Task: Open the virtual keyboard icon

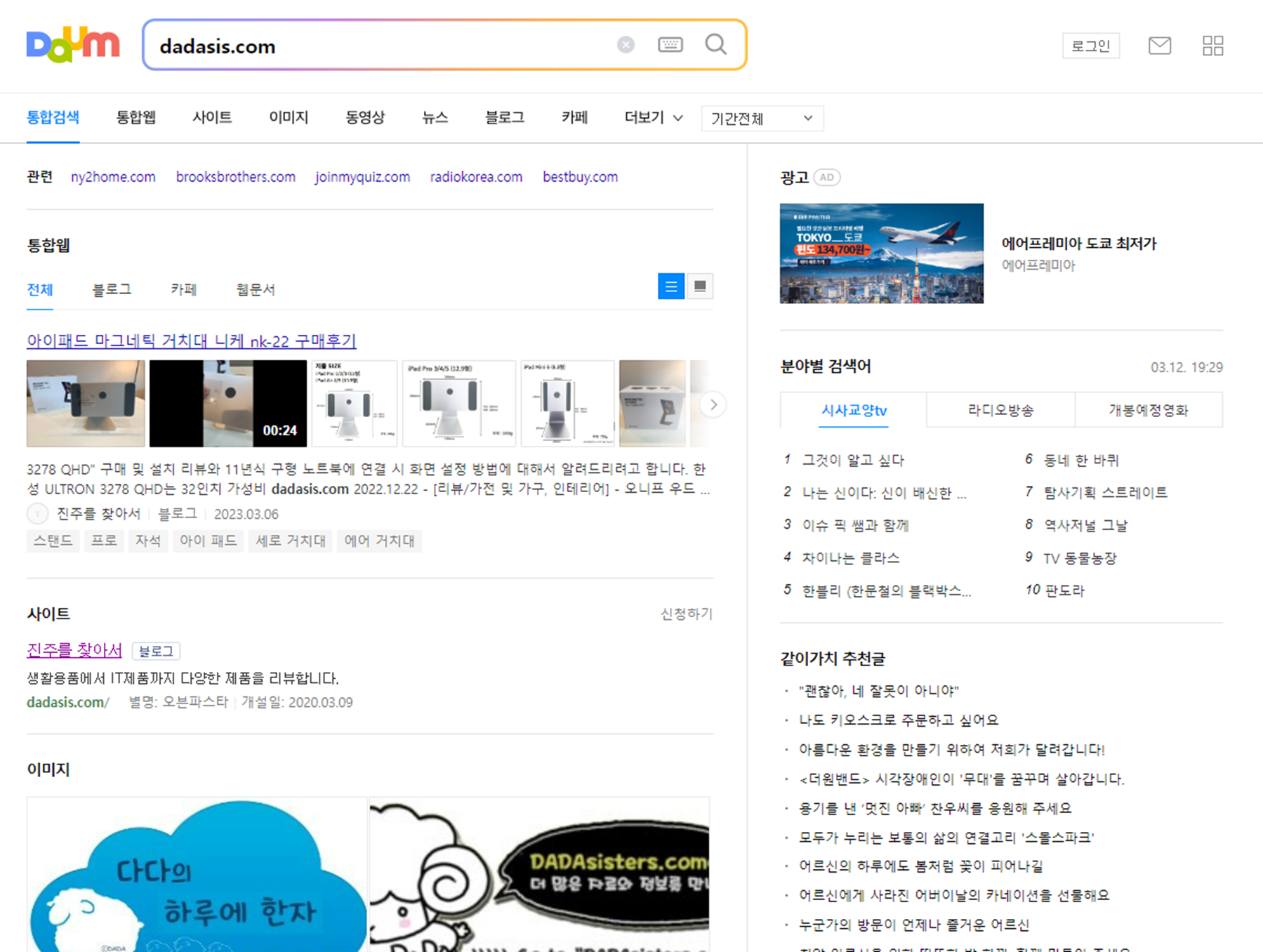Action: pos(670,45)
